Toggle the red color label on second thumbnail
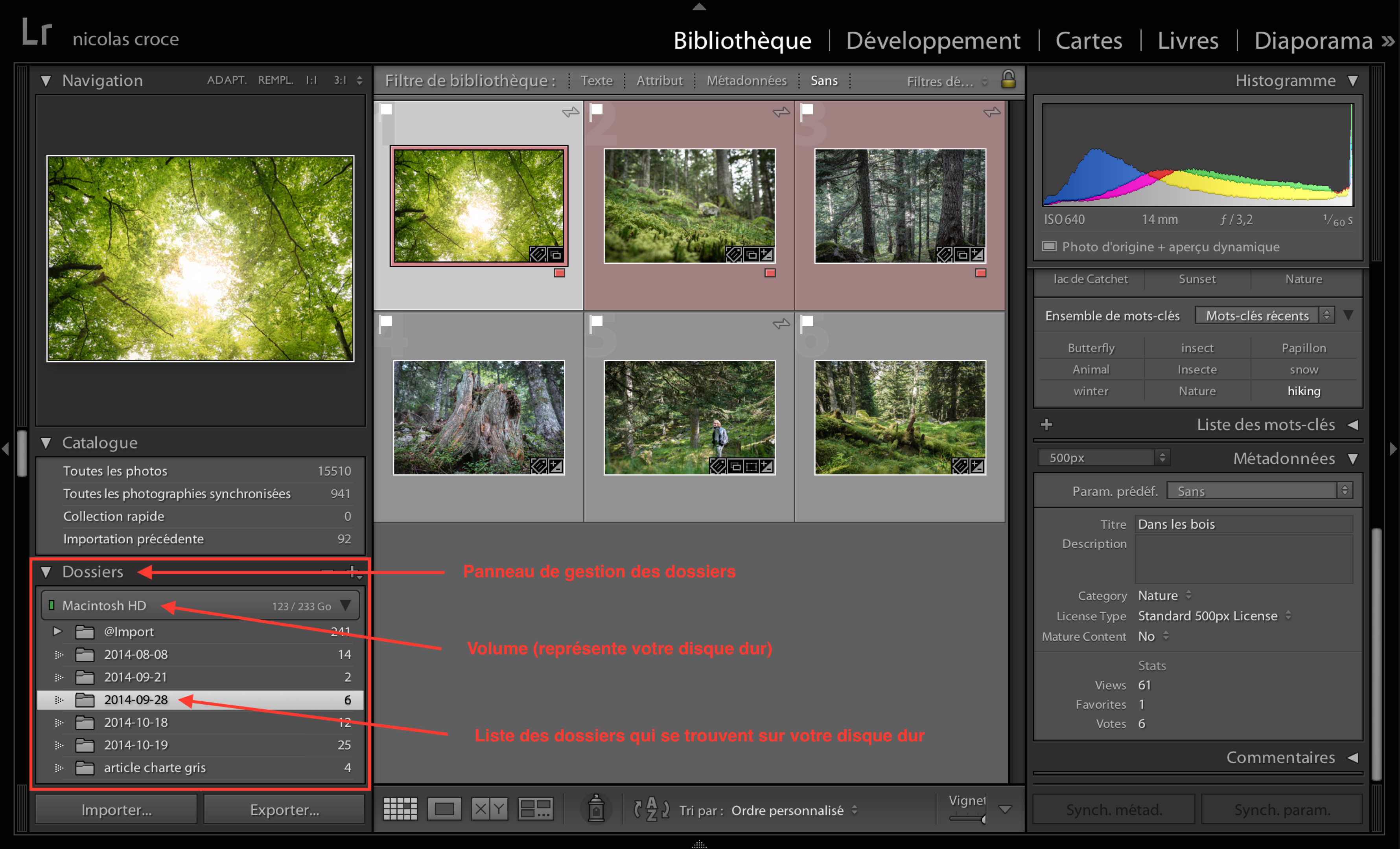Screen dimensions: 1400x849 [770, 273]
